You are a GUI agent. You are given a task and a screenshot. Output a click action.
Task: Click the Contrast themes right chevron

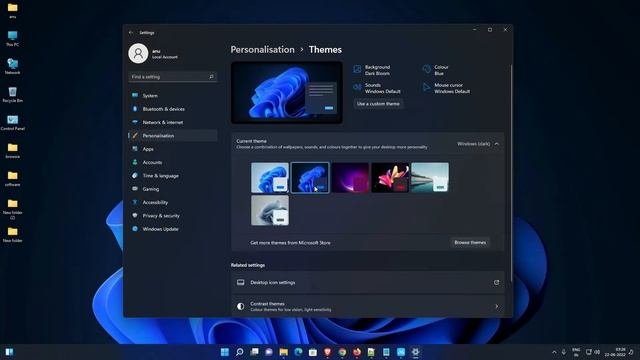[497, 307]
